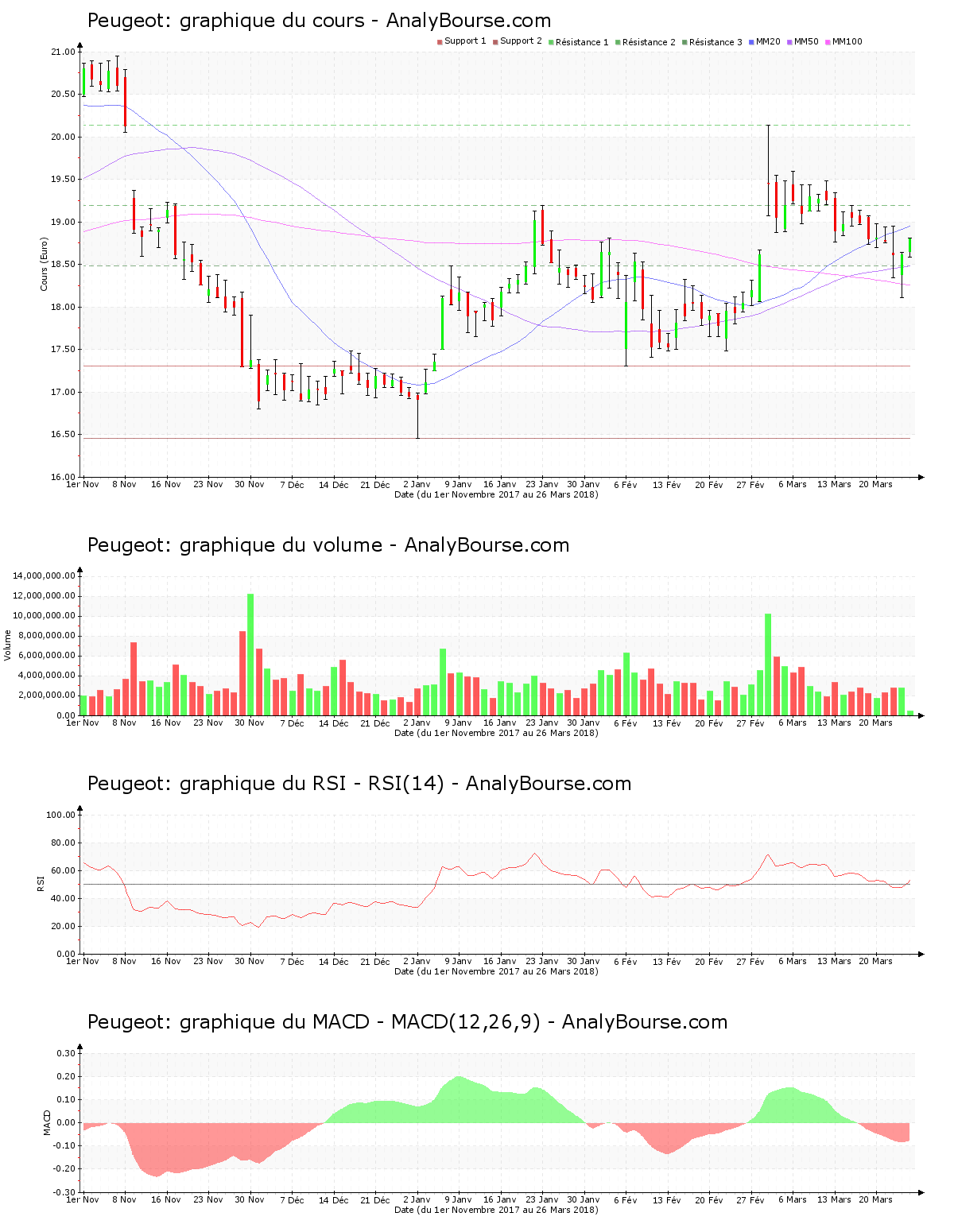This screenshot has width=954, height=1232.
Task: Click '1er Nov' on the MACD chart axis
Action: (x=83, y=1200)
